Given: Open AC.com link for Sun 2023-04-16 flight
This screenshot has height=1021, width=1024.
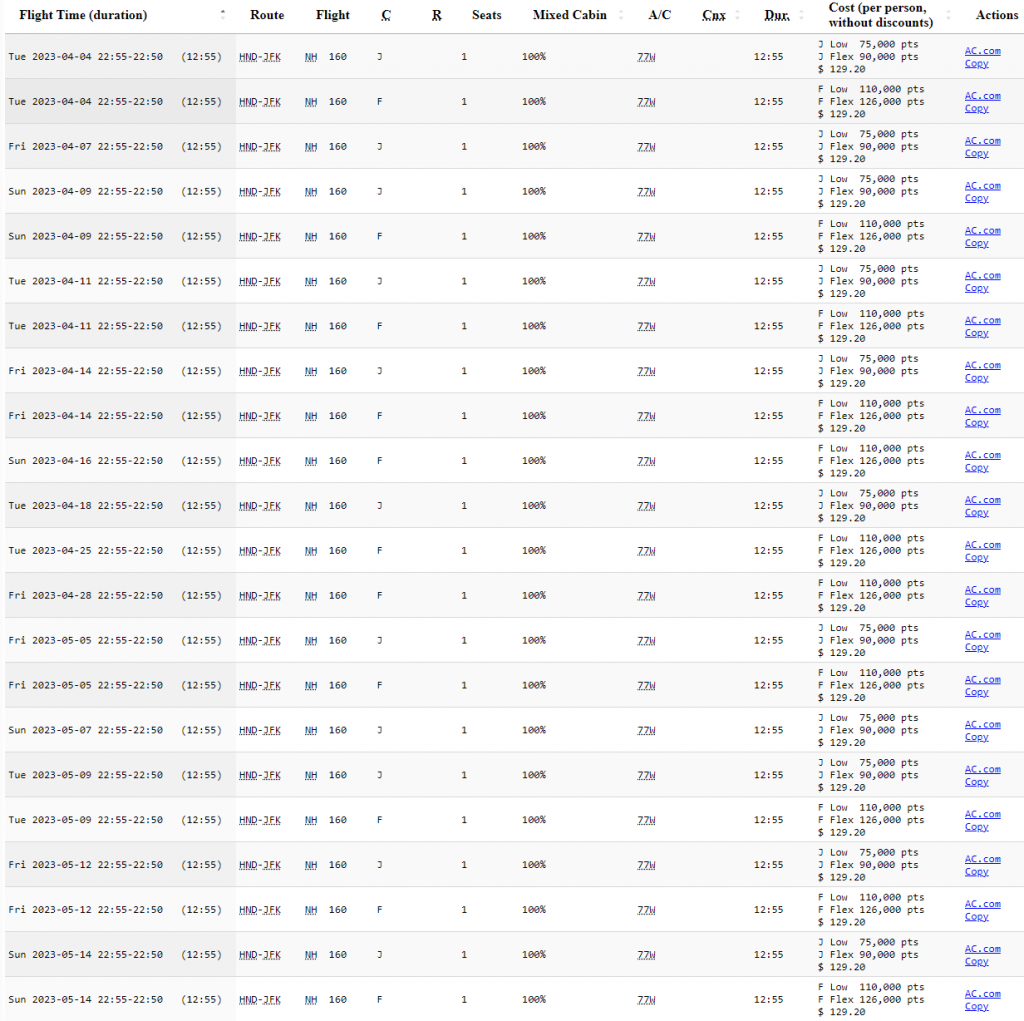Looking at the screenshot, I should 982,455.
